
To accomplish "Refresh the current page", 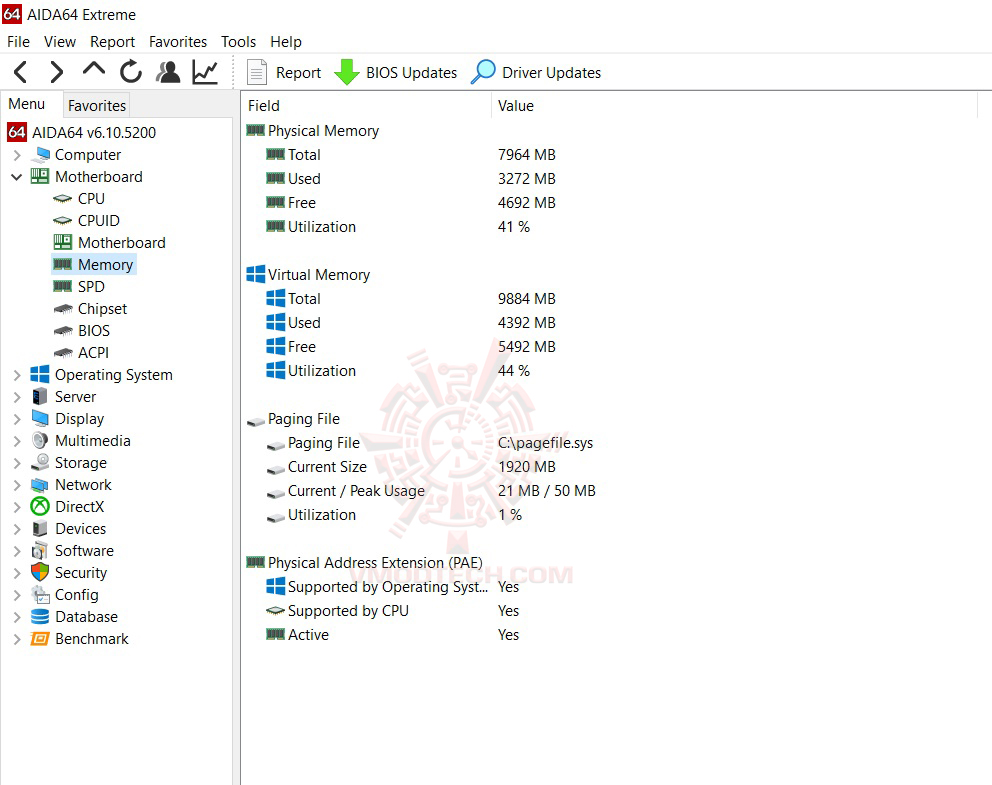I will pyautogui.click(x=131, y=72).
